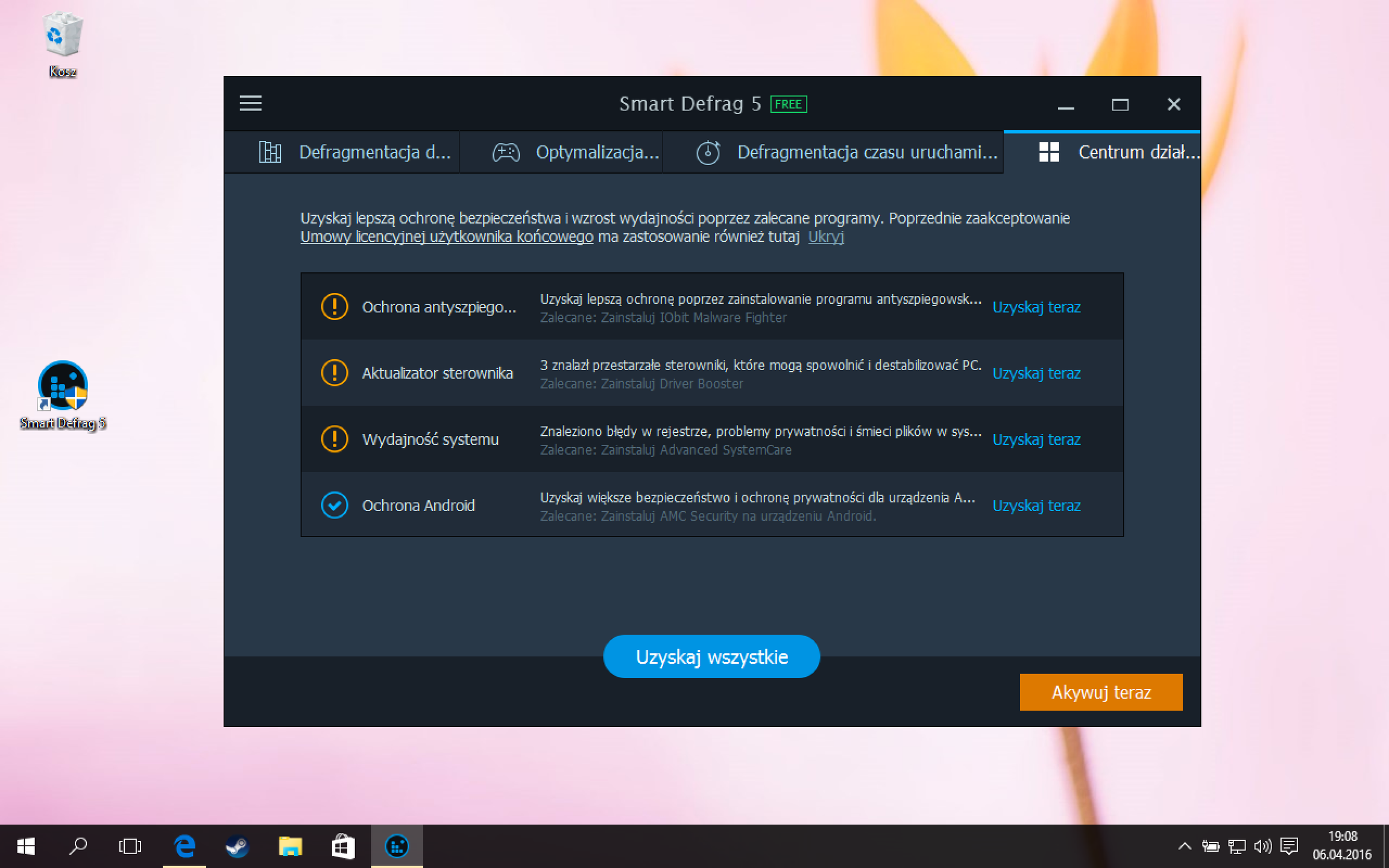Image resolution: width=1389 pixels, height=868 pixels.
Task: Maximize the Smart Defrag window
Action: [1120, 104]
